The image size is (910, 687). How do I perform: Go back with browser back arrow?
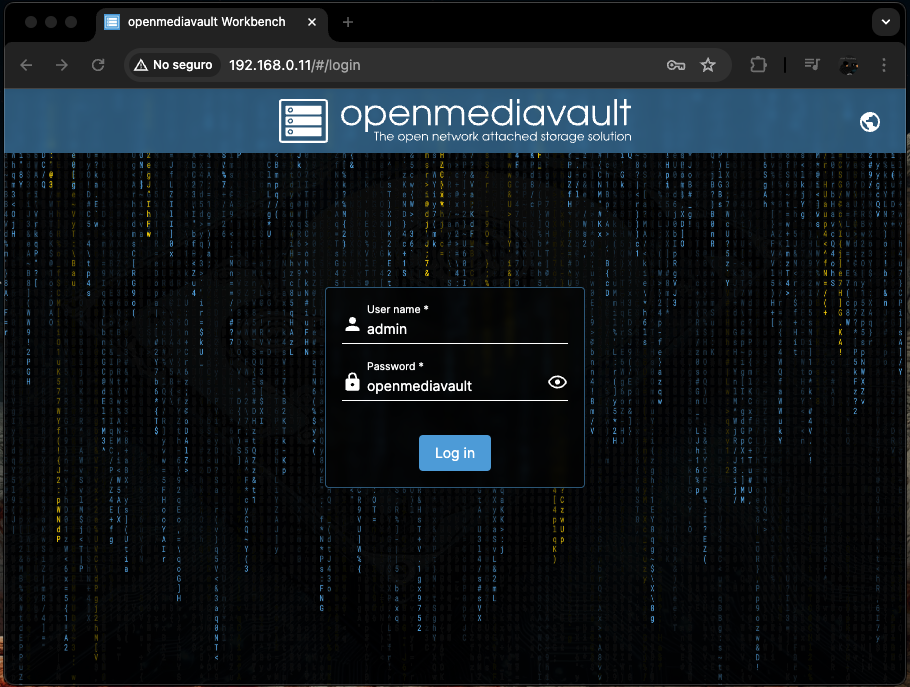tap(26, 65)
